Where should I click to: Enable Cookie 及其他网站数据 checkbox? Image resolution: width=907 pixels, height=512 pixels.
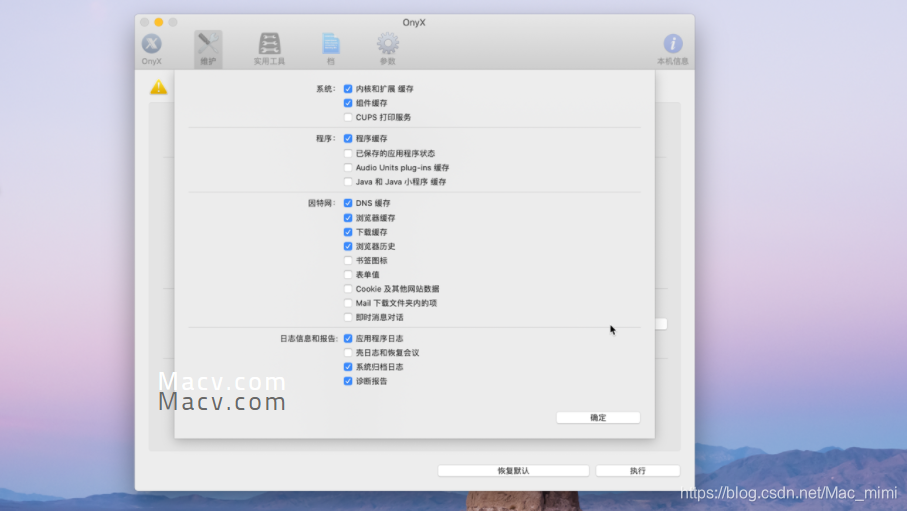click(x=348, y=289)
